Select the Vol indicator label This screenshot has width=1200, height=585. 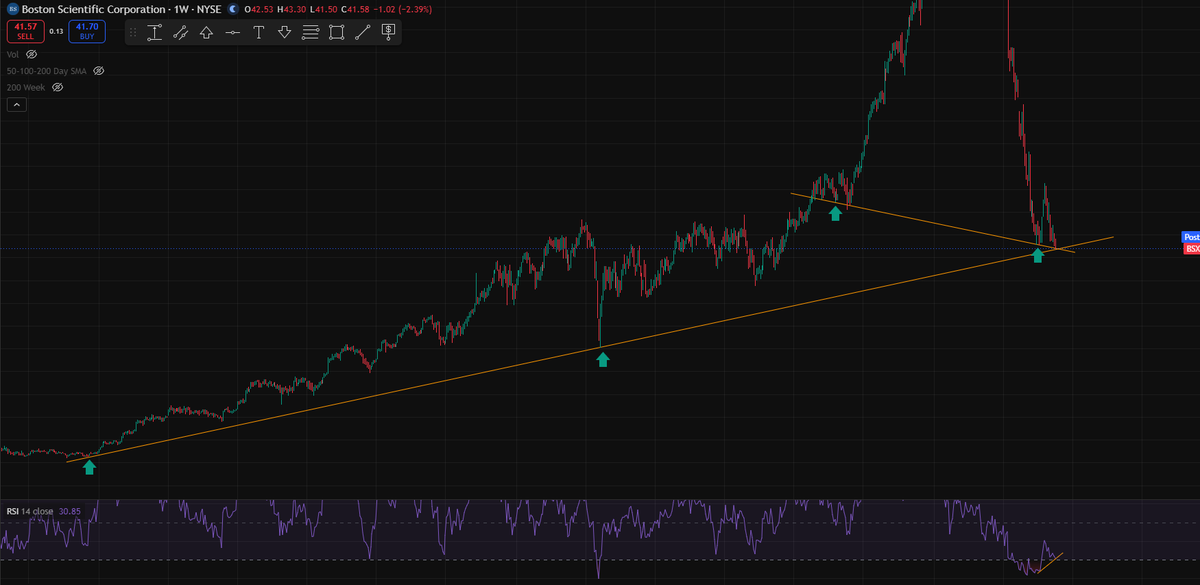(x=12, y=54)
